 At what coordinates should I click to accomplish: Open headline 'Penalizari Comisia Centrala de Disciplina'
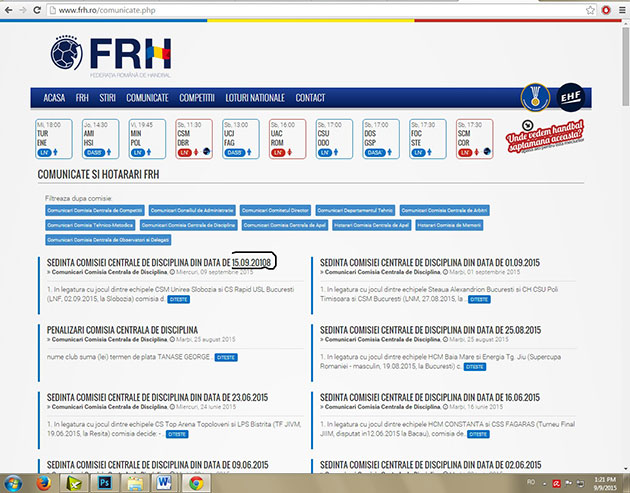pos(122,330)
